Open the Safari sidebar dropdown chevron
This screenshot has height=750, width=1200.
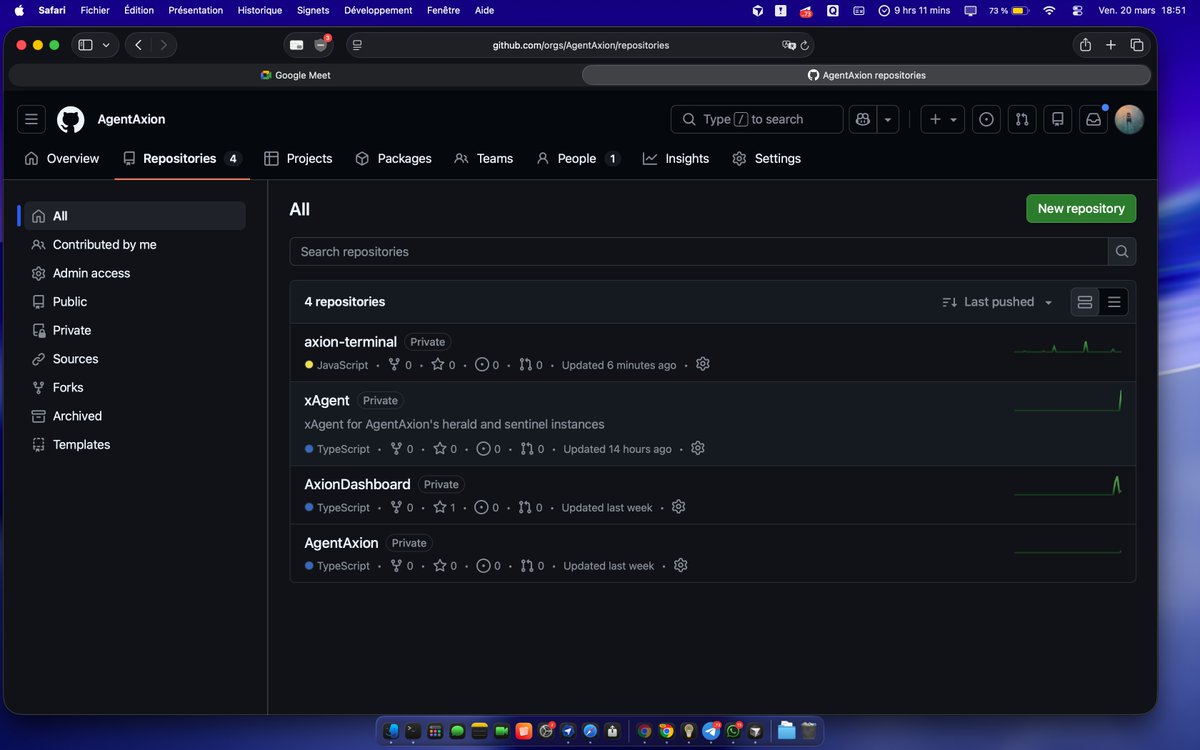coord(106,45)
